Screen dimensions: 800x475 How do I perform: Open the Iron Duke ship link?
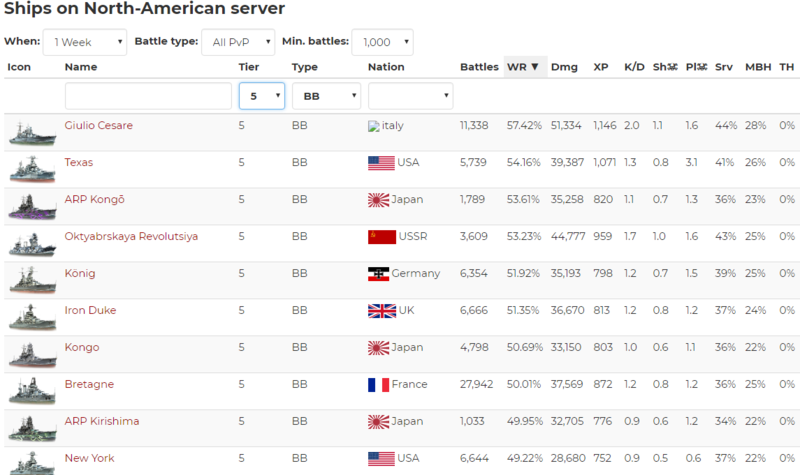90,311
